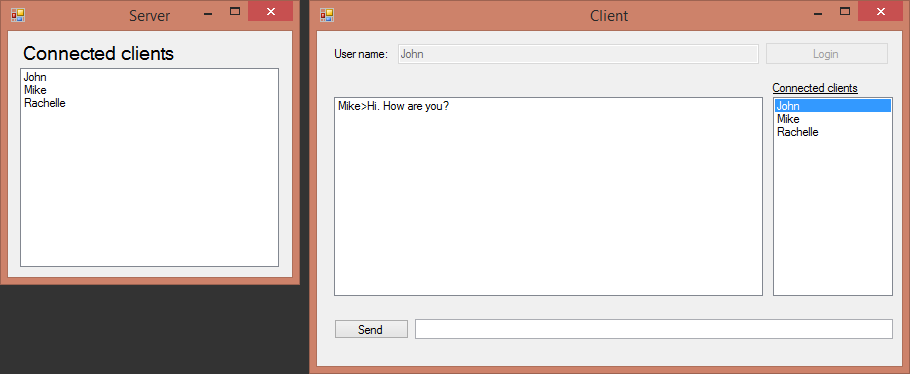The width and height of the screenshot is (910, 374).
Task: Select Rachelle in the Server window list
Action: pyautogui.click(x=149, y=103)
